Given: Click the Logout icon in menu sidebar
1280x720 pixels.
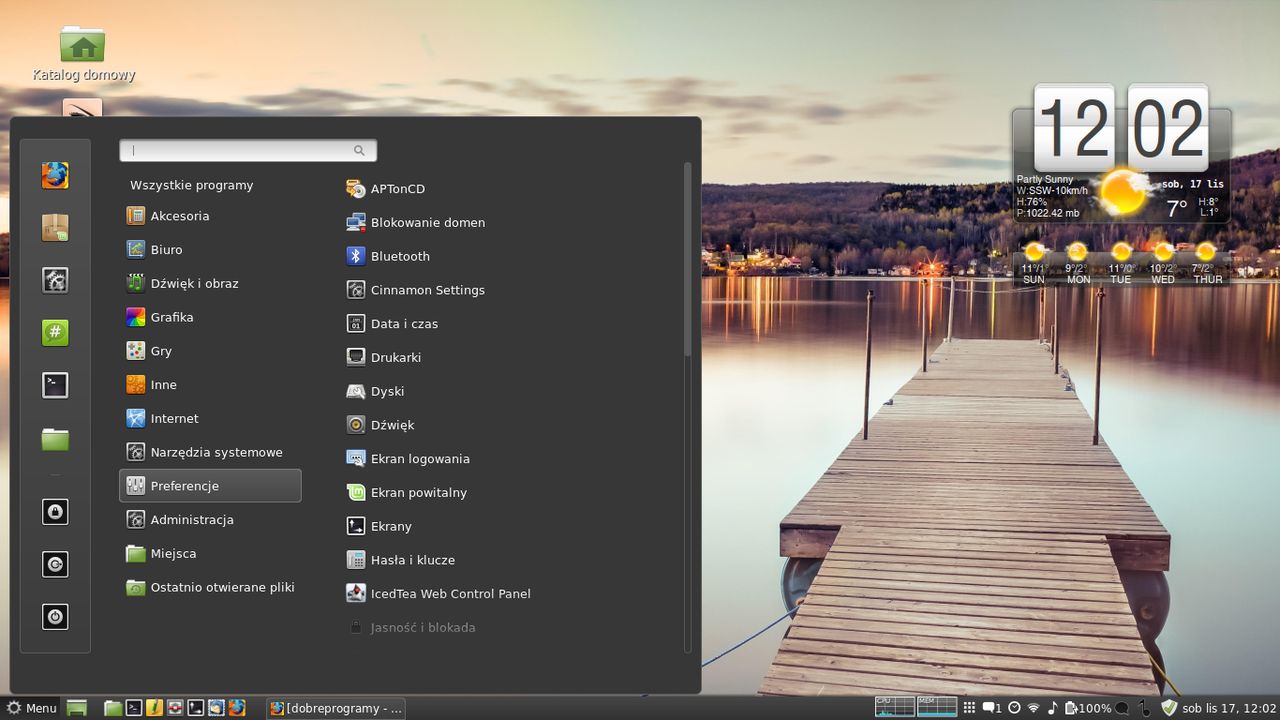Looking at the screenshot, I should point(55,564).
